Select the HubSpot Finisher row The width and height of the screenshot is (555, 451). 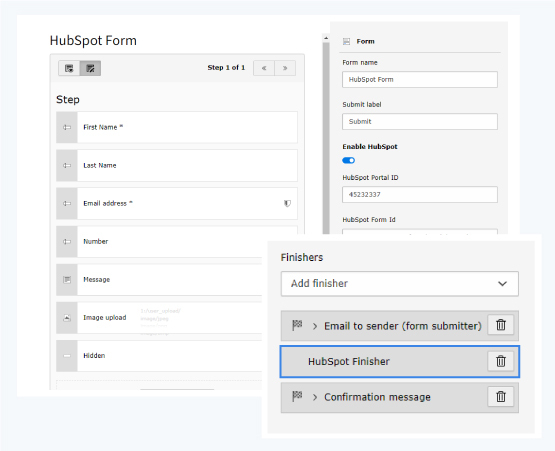pos(400,361)
